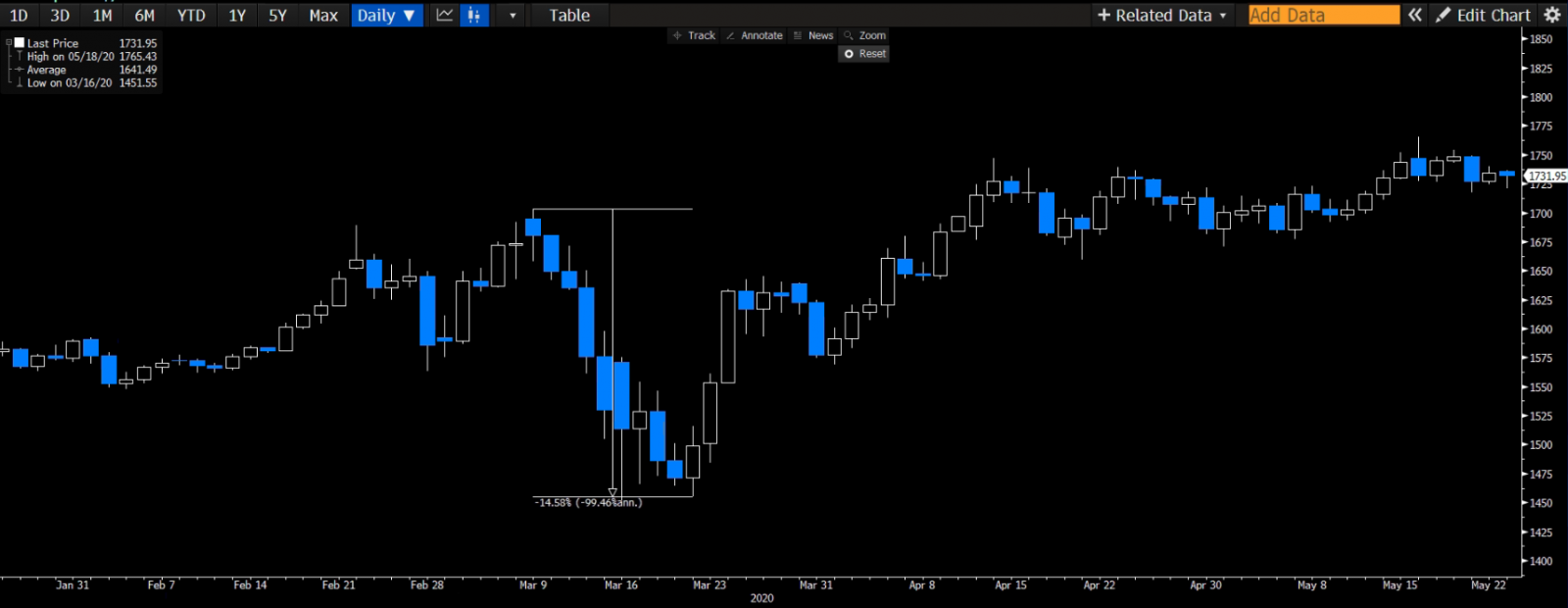
Task: Click the Reset button
Action: pos(864,54)
